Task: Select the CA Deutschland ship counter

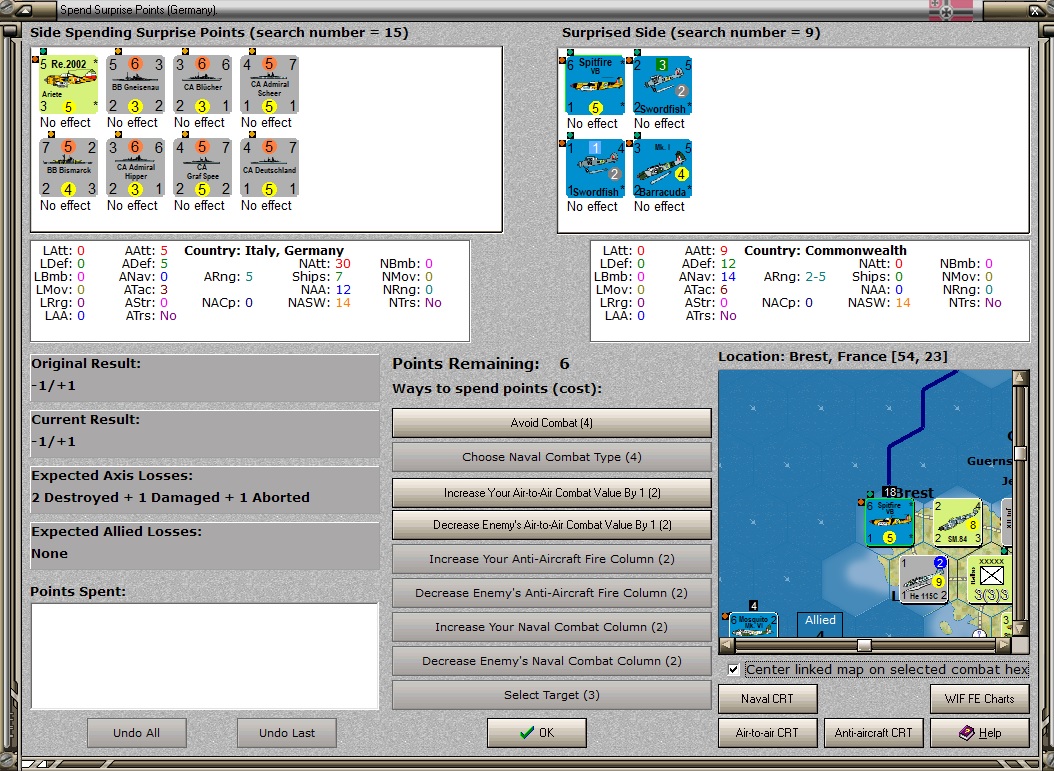Action: 270,168
